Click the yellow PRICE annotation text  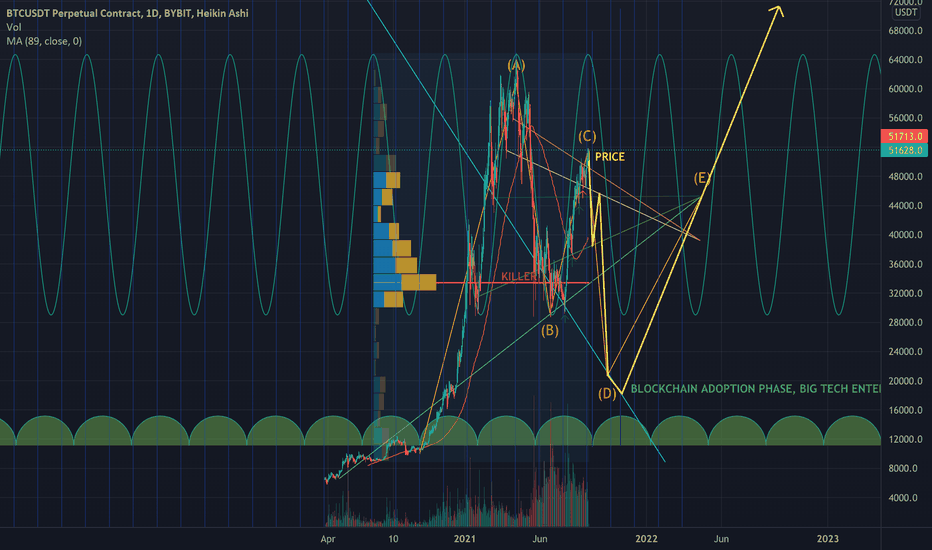point(610,157)
